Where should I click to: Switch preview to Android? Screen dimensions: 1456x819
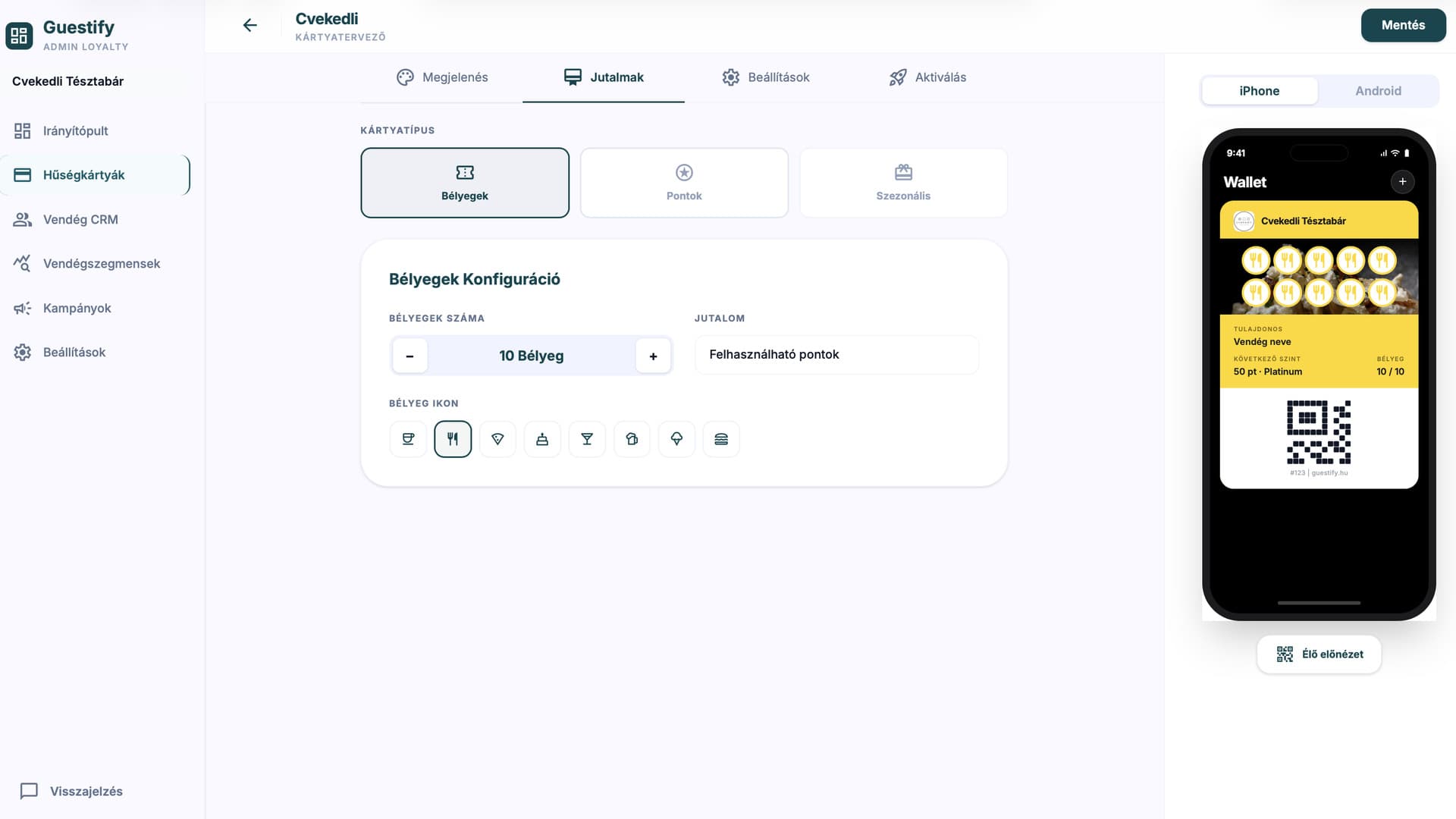coord(1378,91)
